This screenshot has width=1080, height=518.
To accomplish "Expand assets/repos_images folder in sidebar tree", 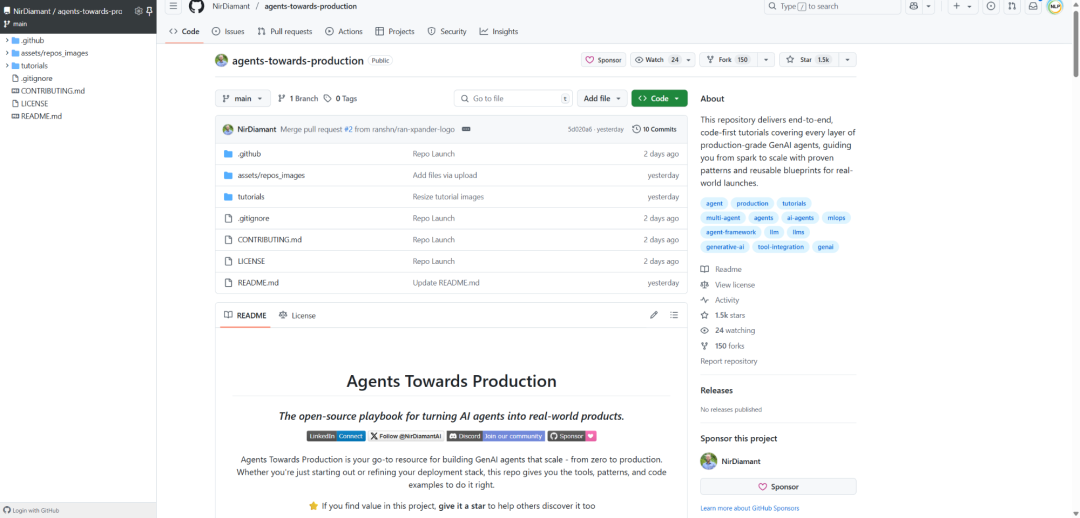I will (7, 53).
